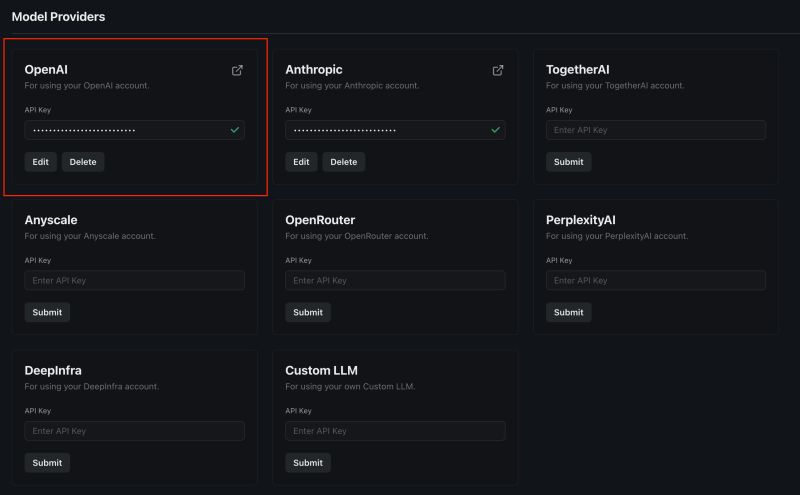Image resolution: width=800 pixels, height=495 pixels.
Task: Edit the OpenAI API key
Action: click(40, 162)
